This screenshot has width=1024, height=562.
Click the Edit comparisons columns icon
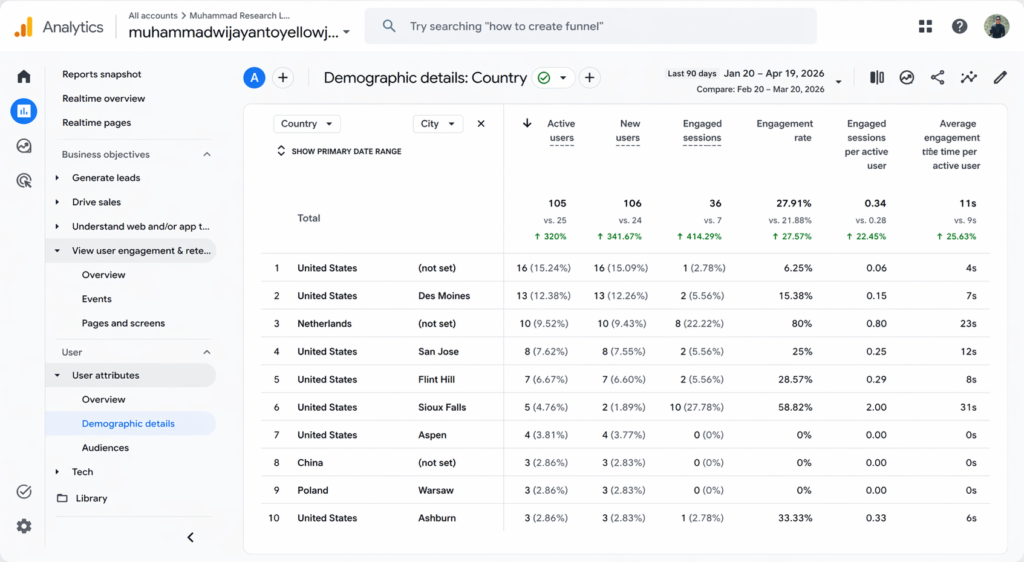point(877,78)
